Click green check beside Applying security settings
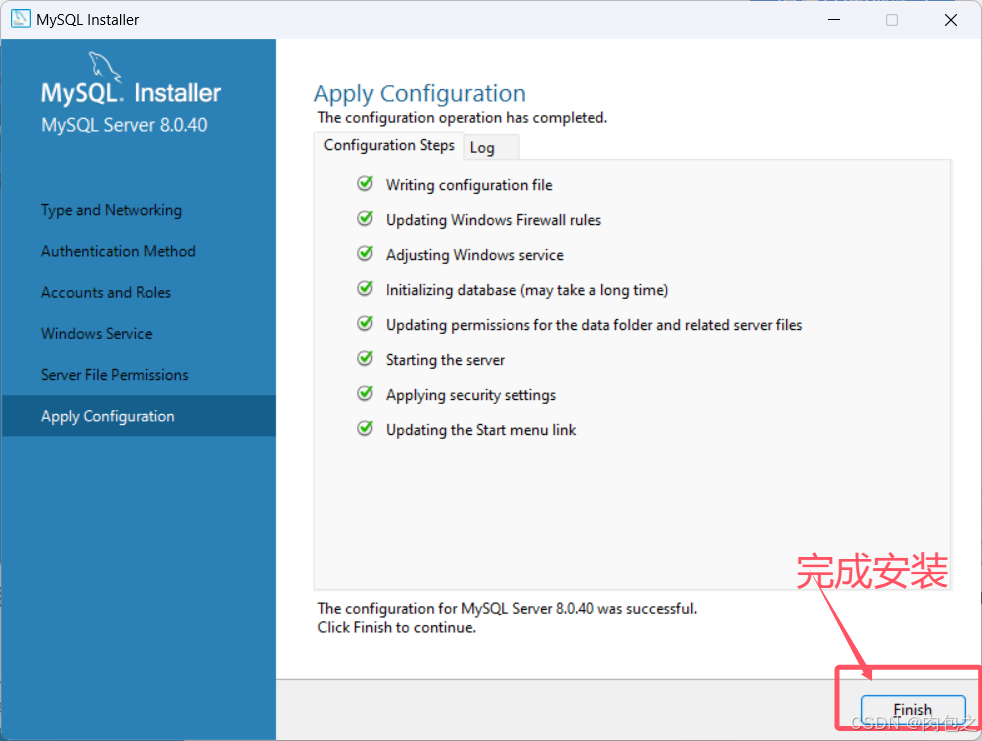The image size is (982, 741). click(365, 393)
